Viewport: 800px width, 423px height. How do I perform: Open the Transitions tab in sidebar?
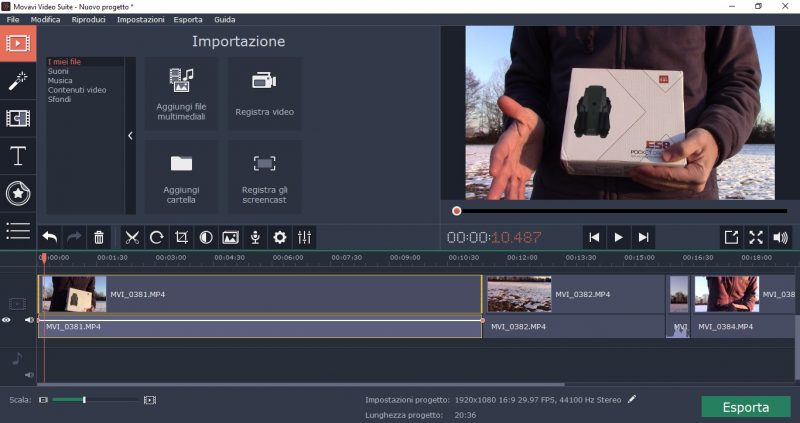(x=18, y=118)
